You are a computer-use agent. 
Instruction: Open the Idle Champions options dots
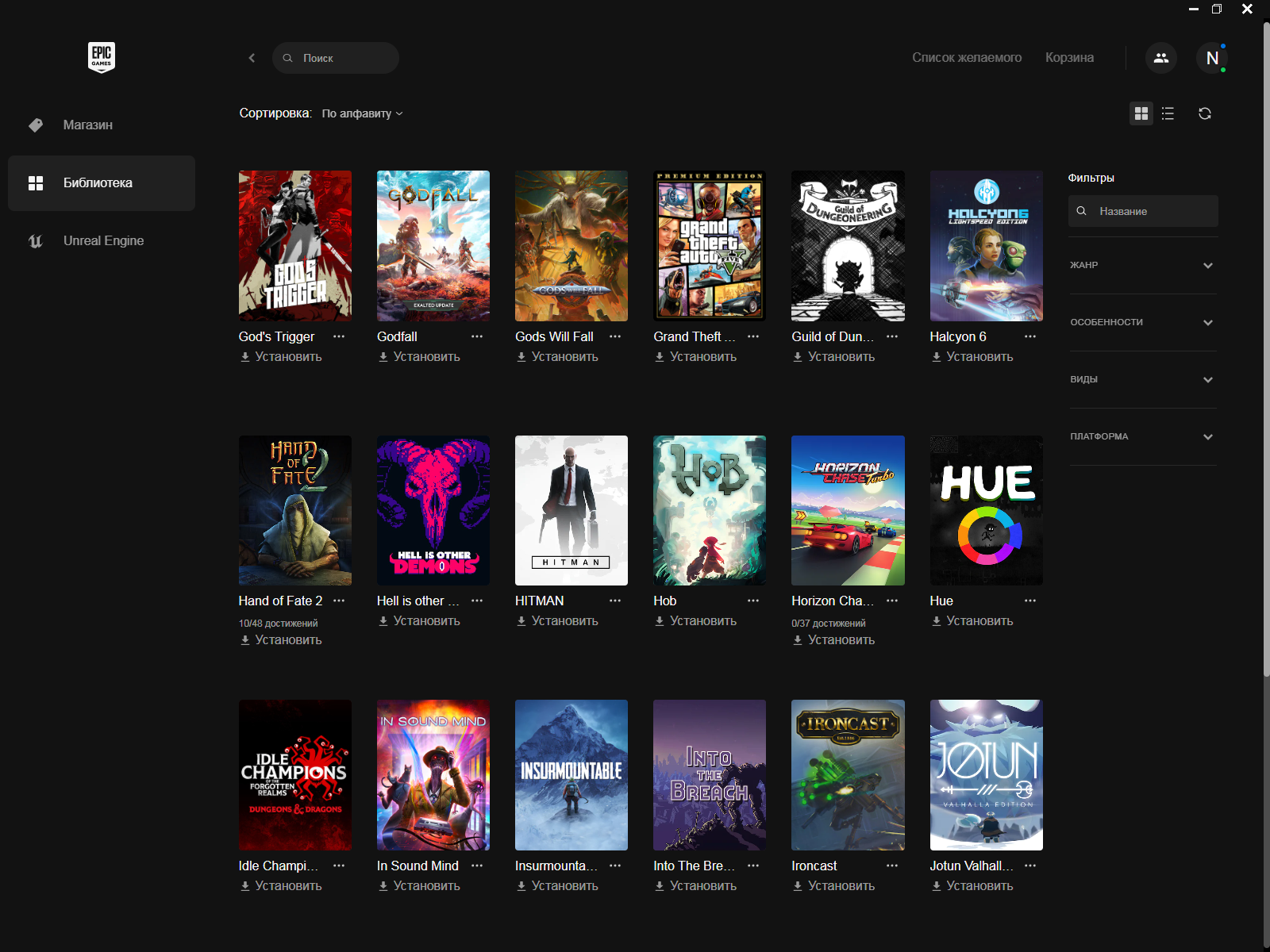coord(339,866)
